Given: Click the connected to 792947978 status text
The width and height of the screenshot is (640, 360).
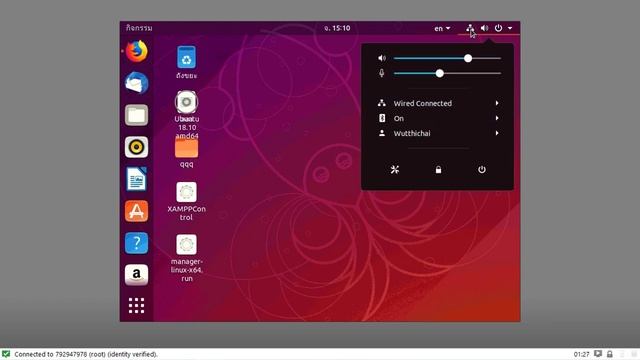Looking at the screenshot, I should [86, 354].
